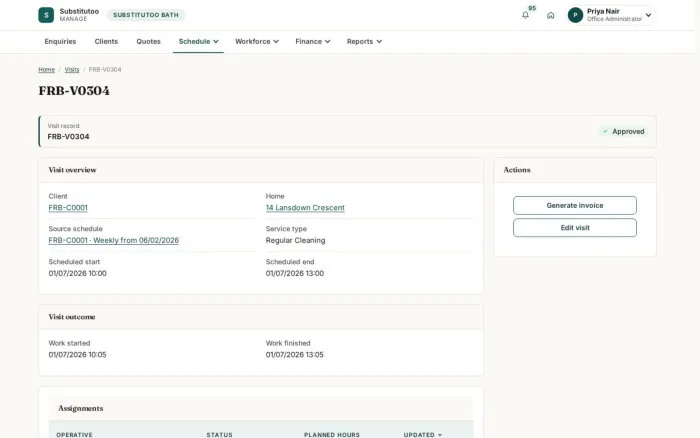This screenshot has height=438, width=700.
Task: Open client FRB-C0001 link
Action: (x=68, y=208)
